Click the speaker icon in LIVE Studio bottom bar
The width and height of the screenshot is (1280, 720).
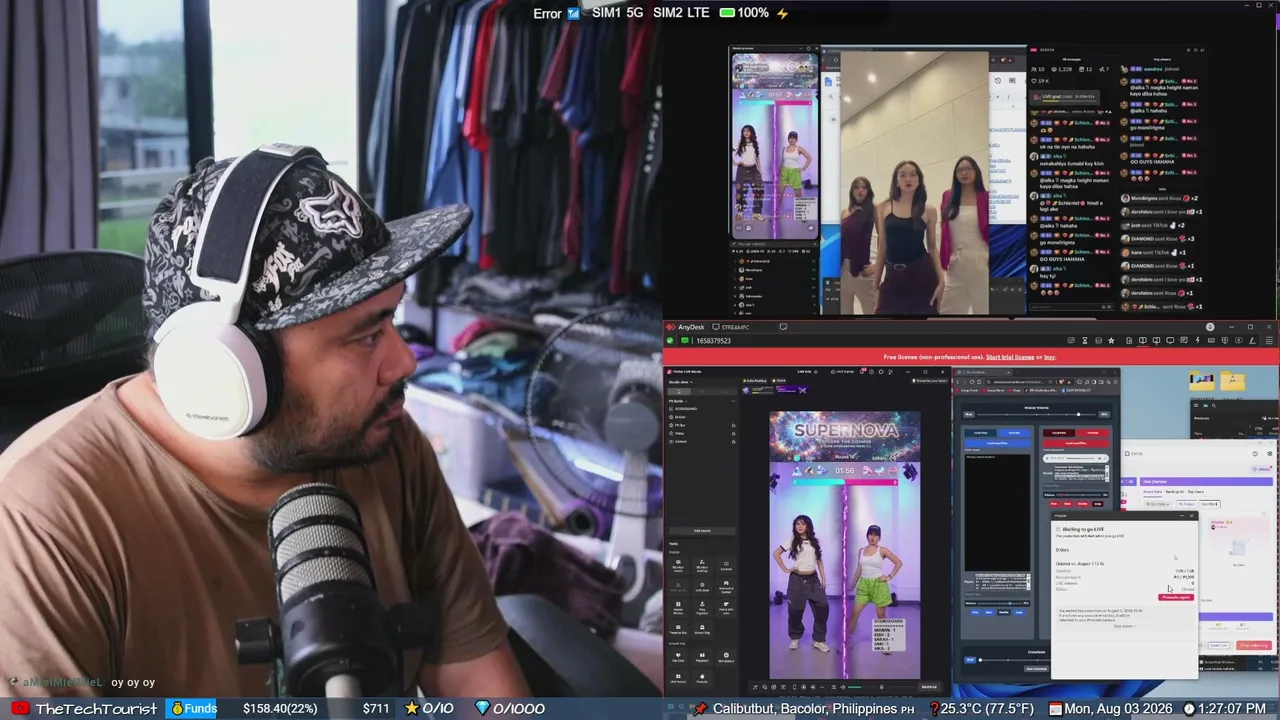click(843, 687)
